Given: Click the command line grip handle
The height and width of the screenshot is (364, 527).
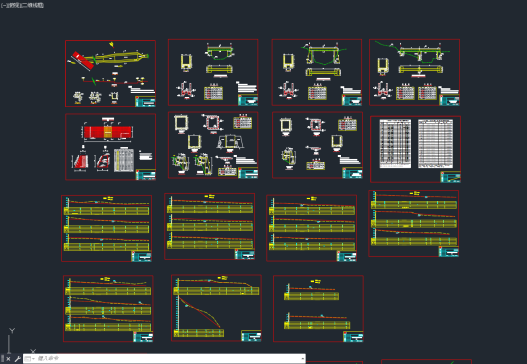Looking at the screenshot, I should (2, 359).
